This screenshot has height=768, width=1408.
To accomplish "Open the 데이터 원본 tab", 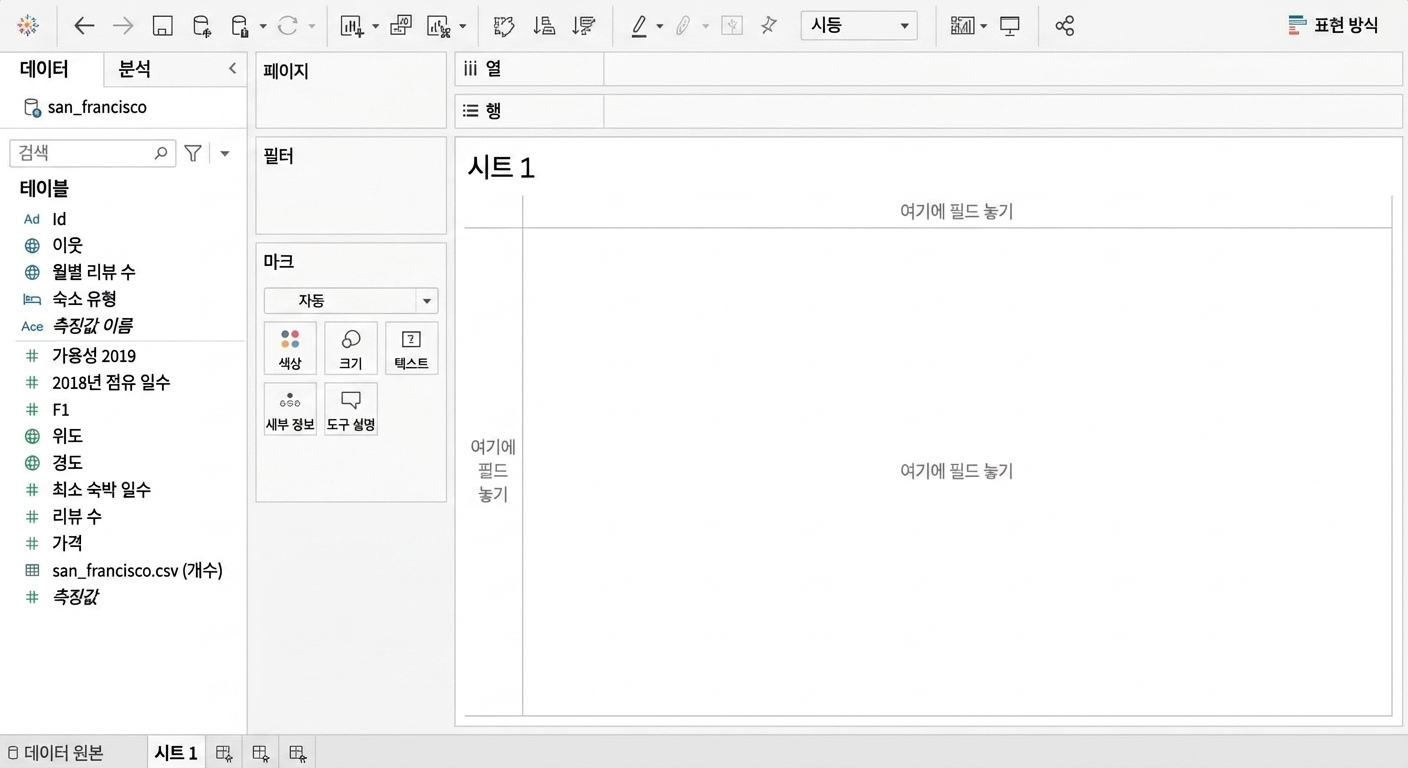I will click(56, 753).
